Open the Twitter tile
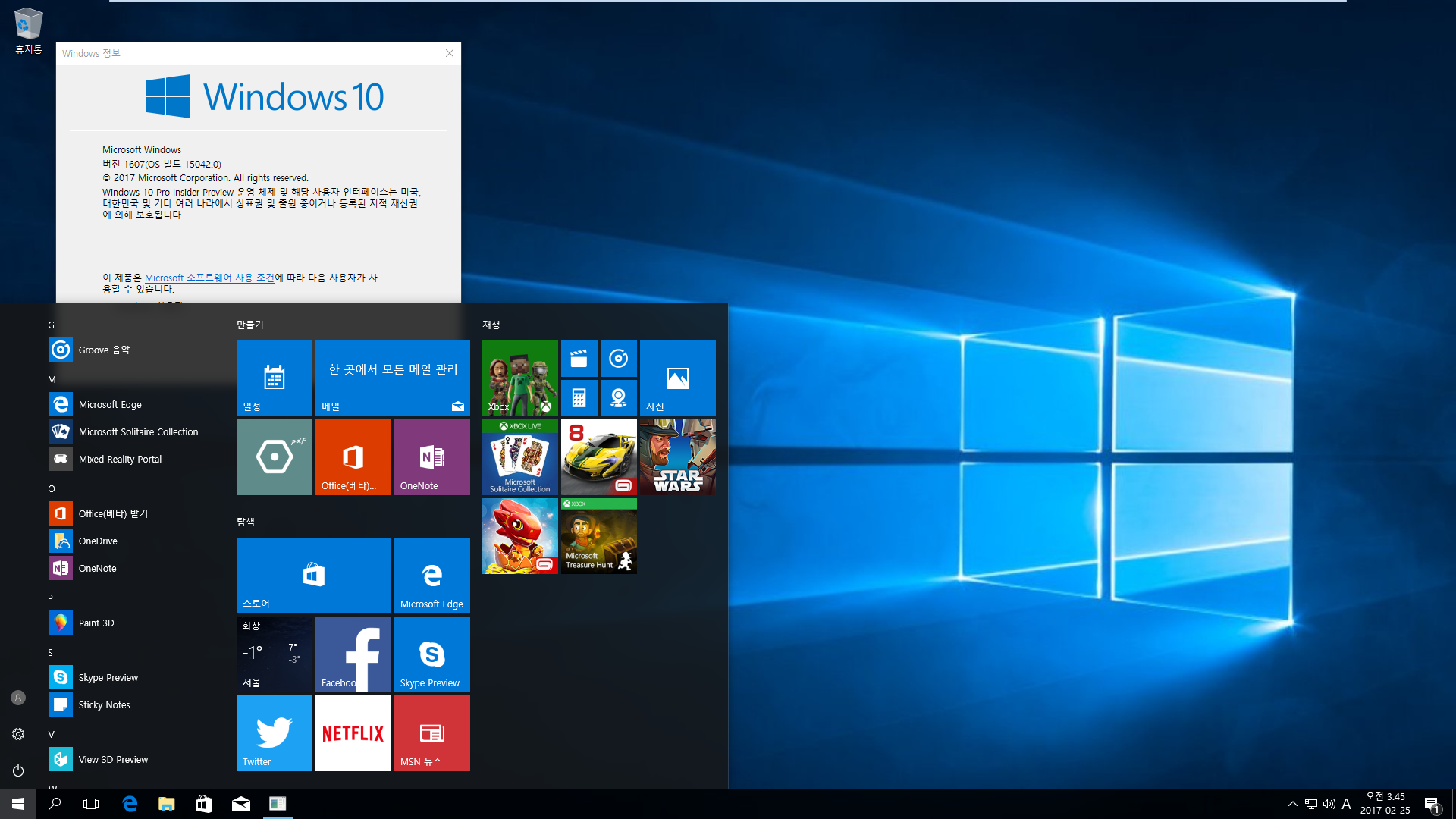This screenshot has height=819, width=1456. (275, 733)
